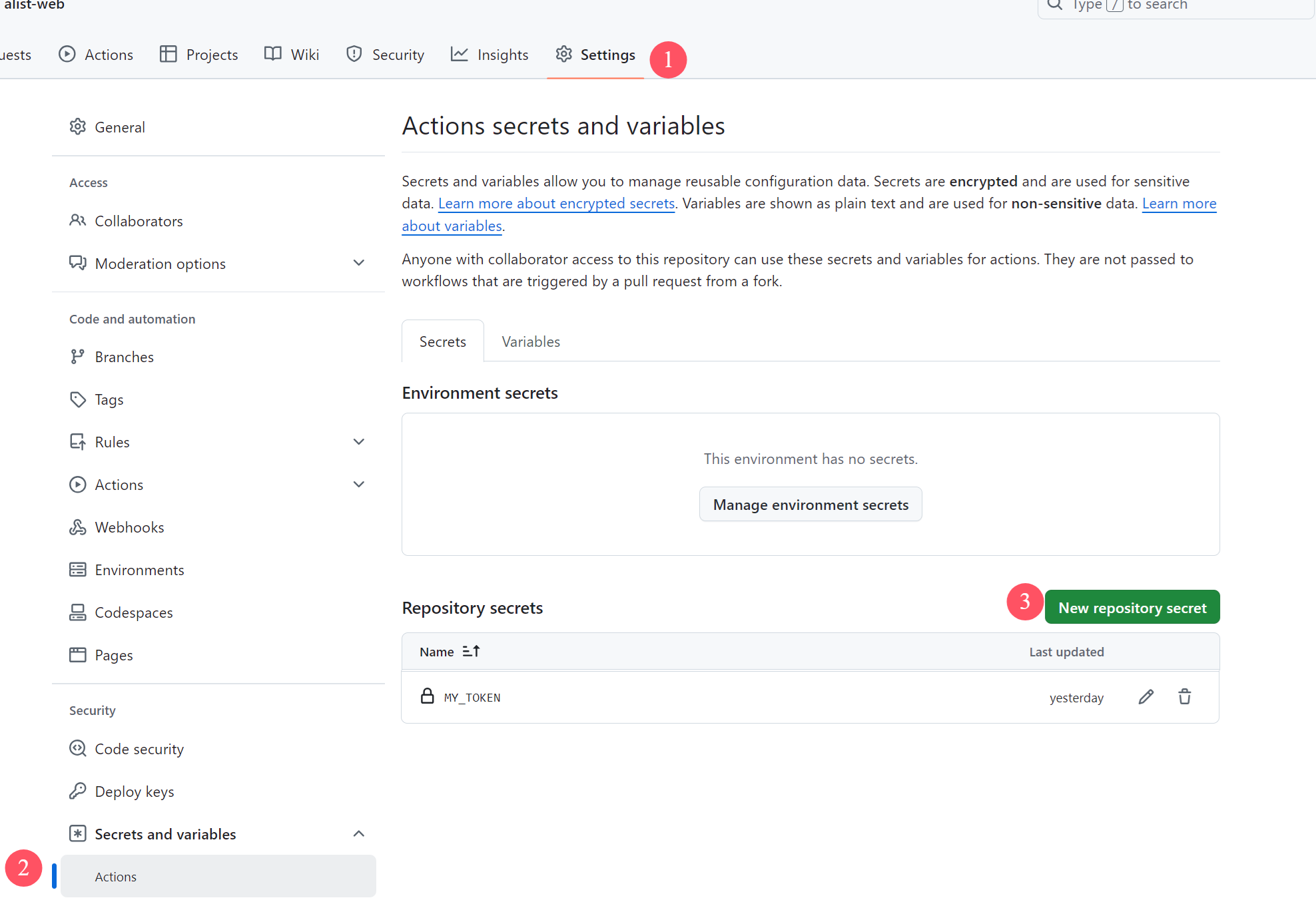Click the Collaborators people icon
This screenshot has width=1316, height=900.
[78, 220]
